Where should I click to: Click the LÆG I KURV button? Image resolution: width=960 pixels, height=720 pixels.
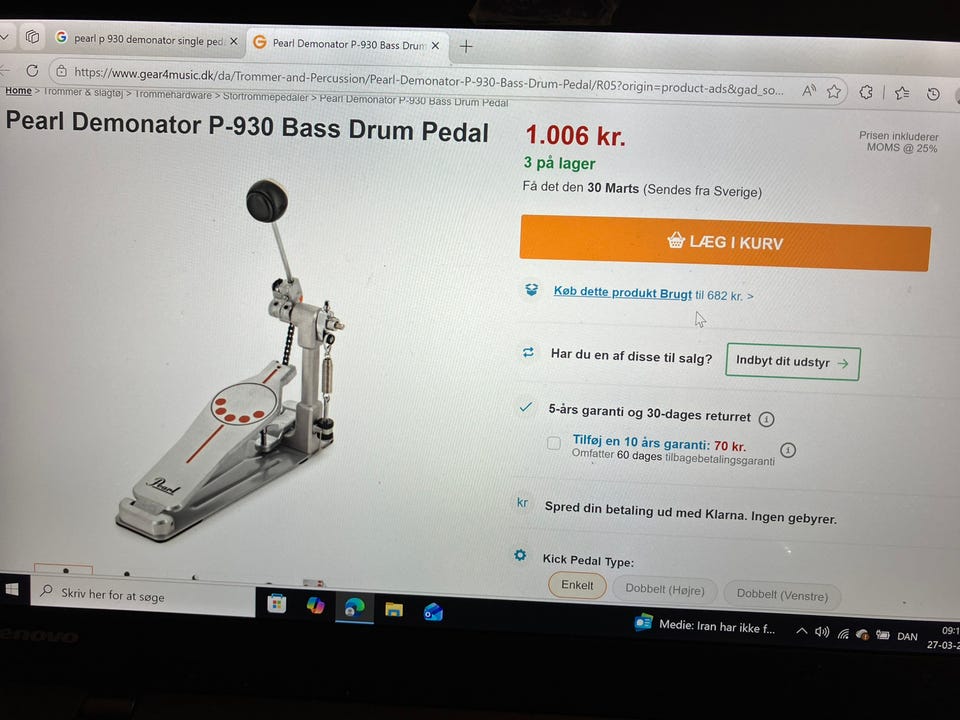tap(725, 242)
